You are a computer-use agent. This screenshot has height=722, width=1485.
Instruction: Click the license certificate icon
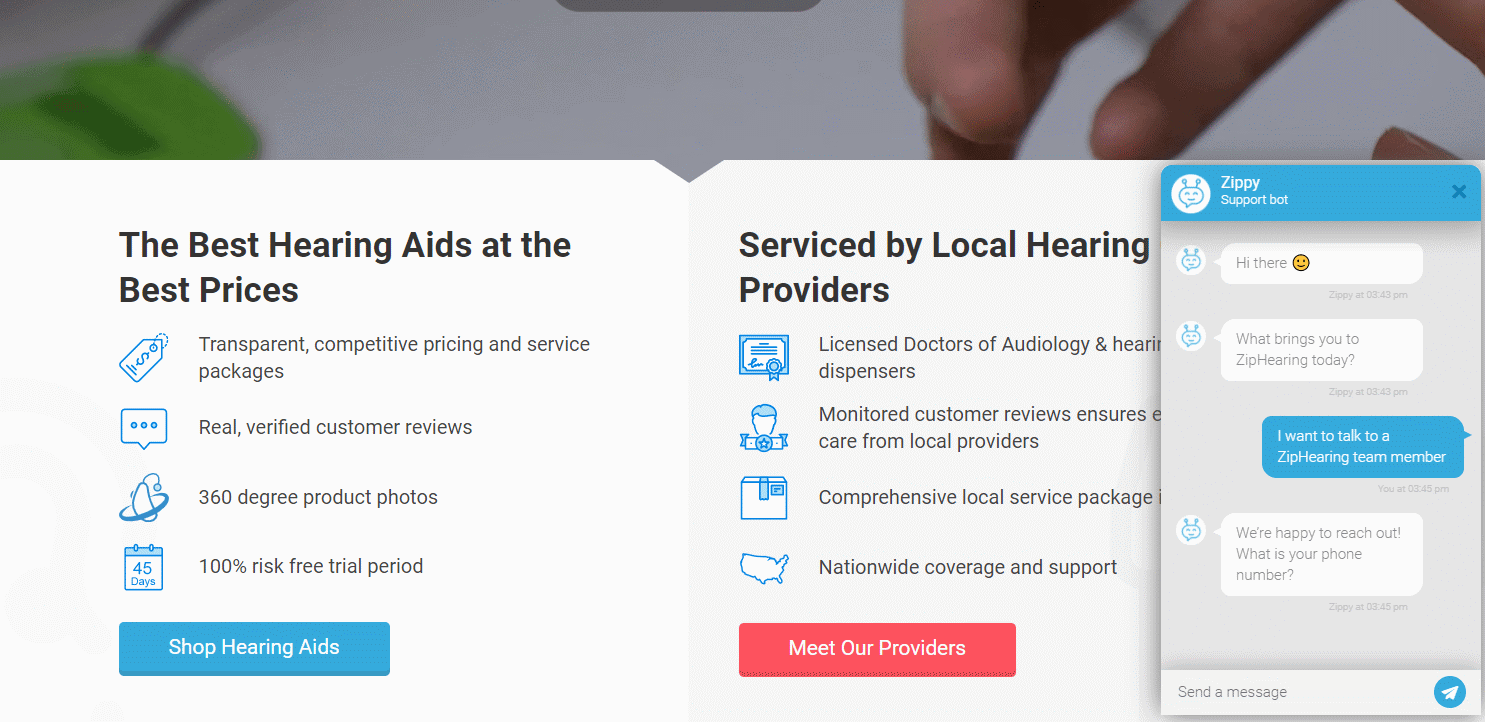[764, 357]
